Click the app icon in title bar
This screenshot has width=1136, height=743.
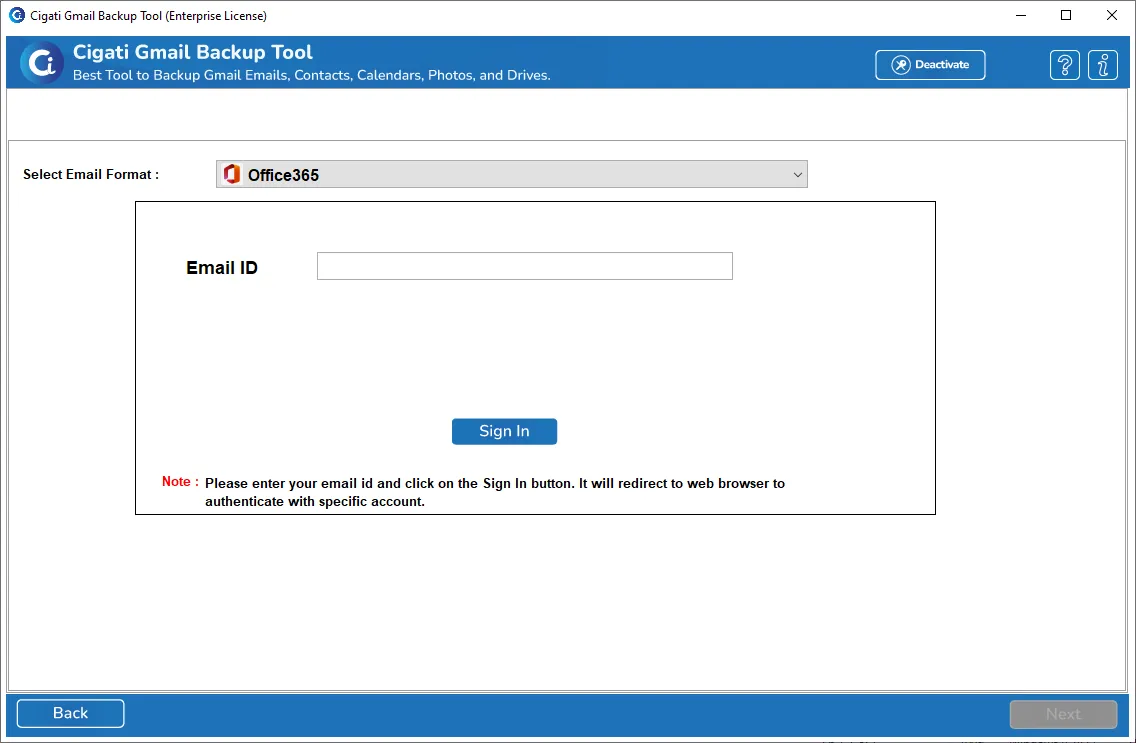point(16,15)
